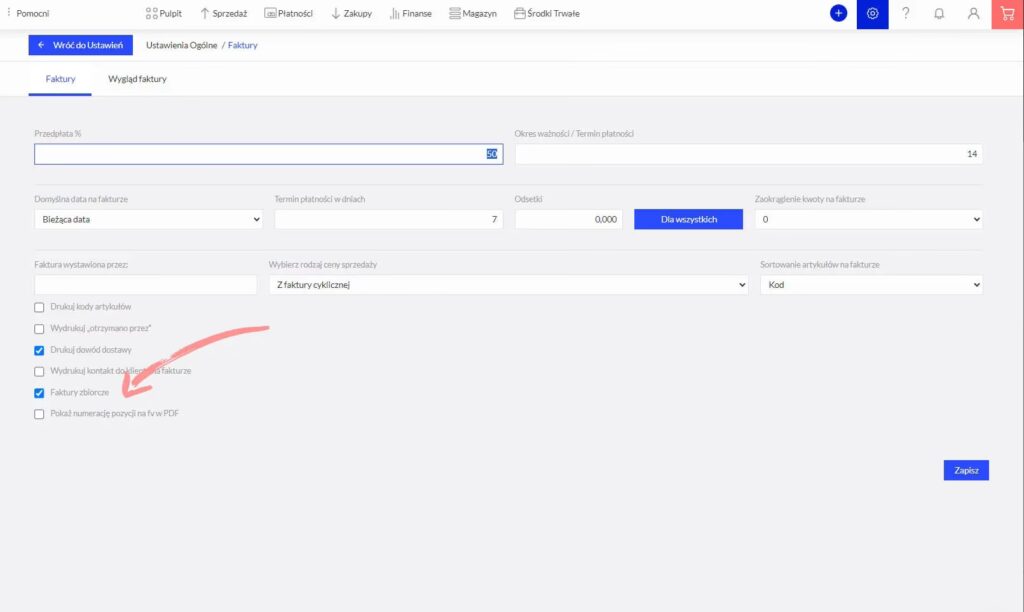Open the notifications bell icon
This screenshot has width=1024, height=612.
tap(939, 14)
